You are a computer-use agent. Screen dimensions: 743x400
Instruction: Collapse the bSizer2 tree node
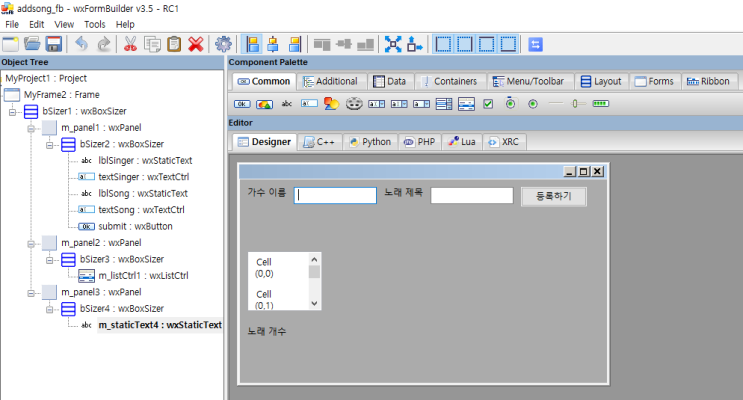point(50,145)
